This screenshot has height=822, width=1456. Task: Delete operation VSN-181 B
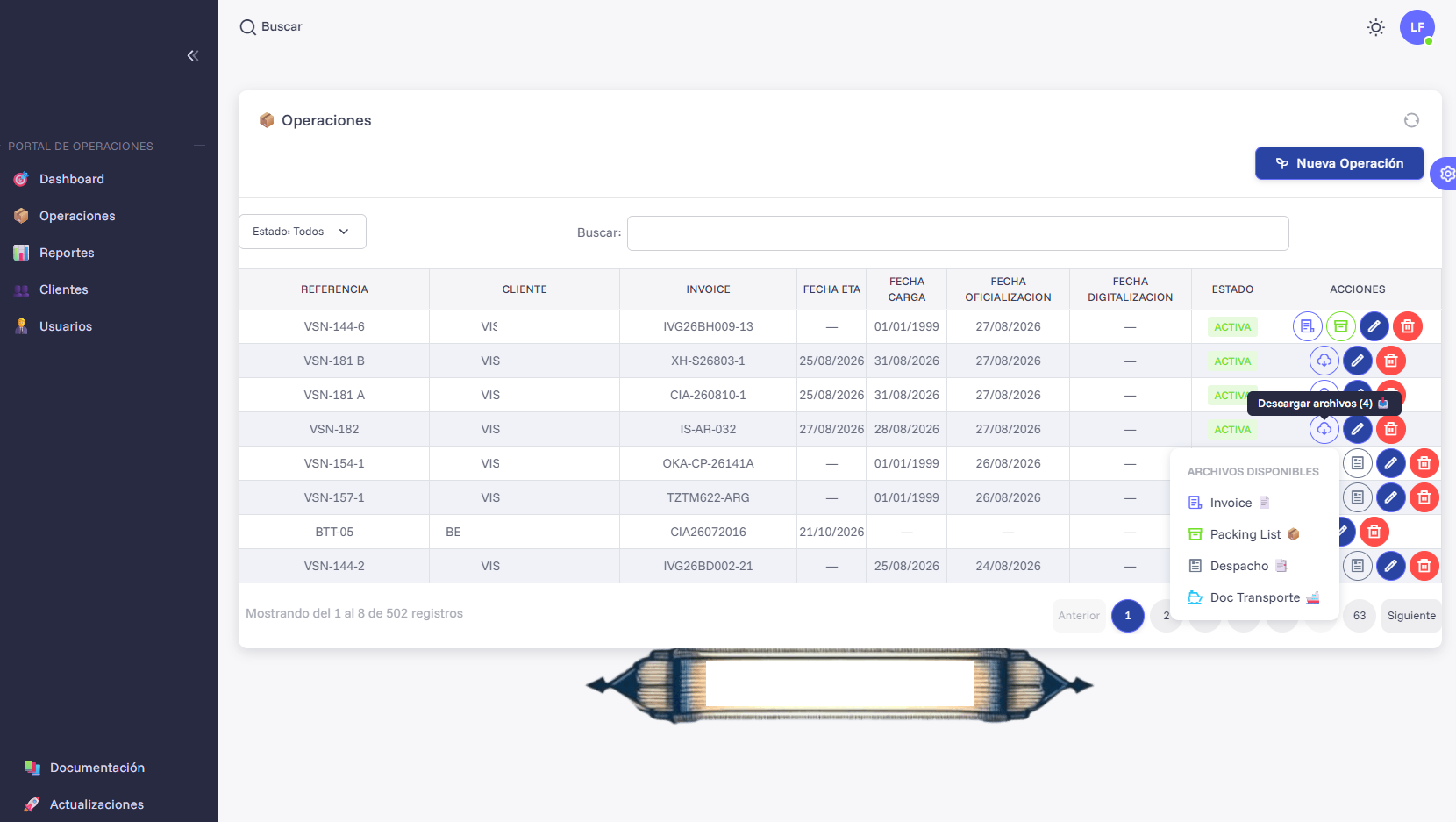click(x=1391, y=361)
